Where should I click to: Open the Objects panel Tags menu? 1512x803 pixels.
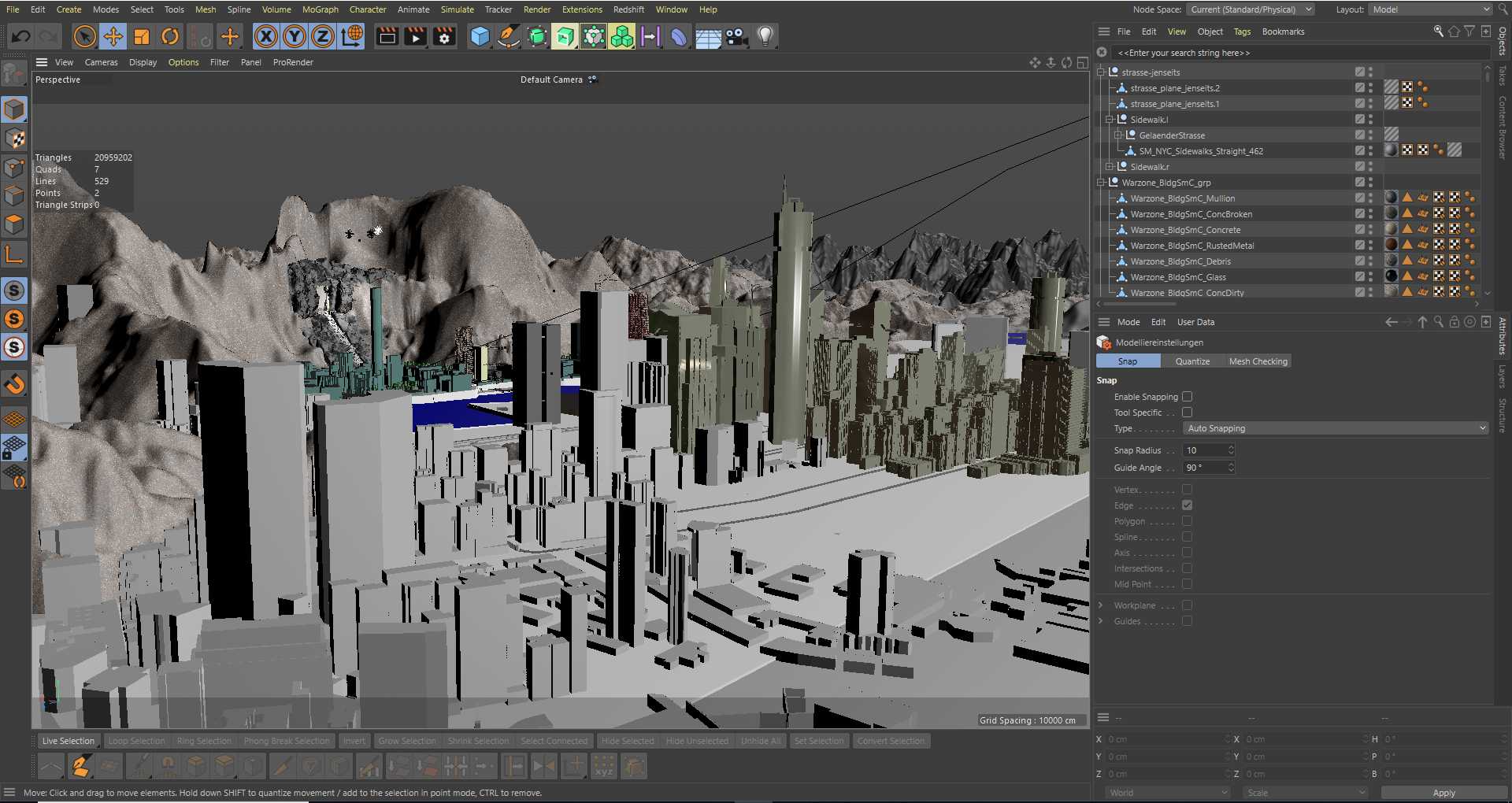[x=1242, y=31]
